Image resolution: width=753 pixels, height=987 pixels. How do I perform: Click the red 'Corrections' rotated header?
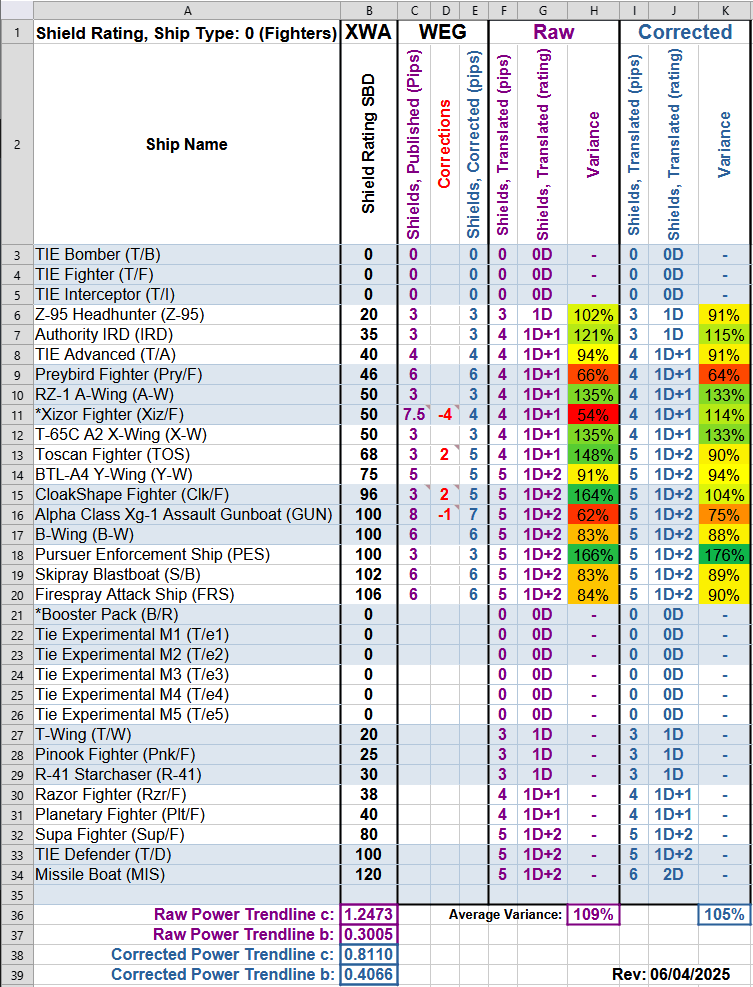pyautogui.click(x=444, y=144)
